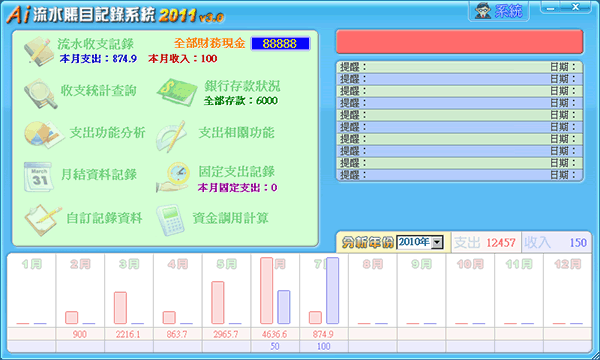Open the 自訂記錄資料 clipboard icon

[x=42, y=220]
